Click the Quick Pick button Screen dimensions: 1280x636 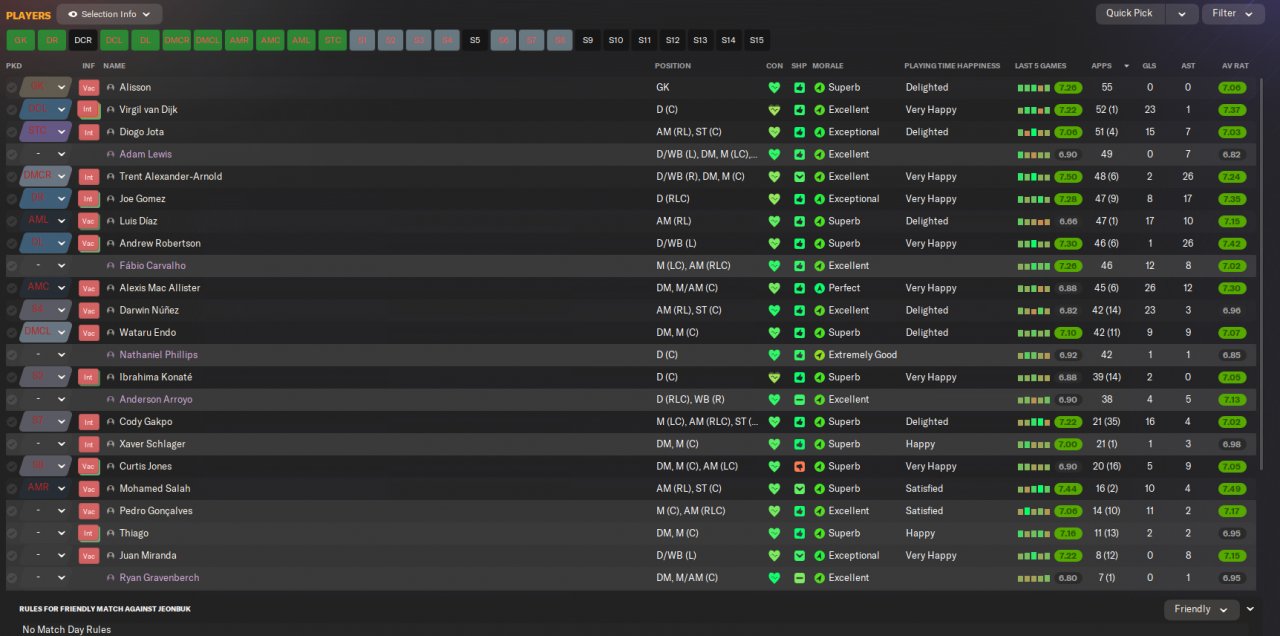point(1130,14)
